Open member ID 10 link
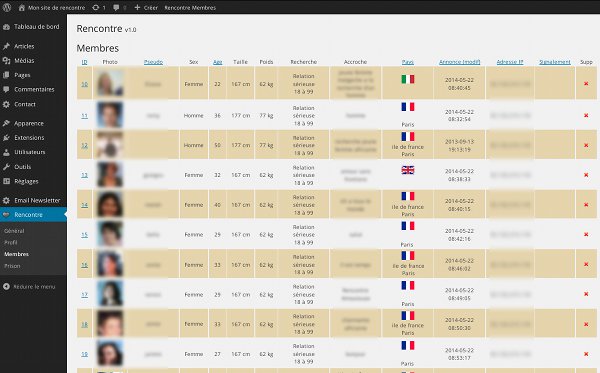The image size is (600, 373). (x=85, y=84)
